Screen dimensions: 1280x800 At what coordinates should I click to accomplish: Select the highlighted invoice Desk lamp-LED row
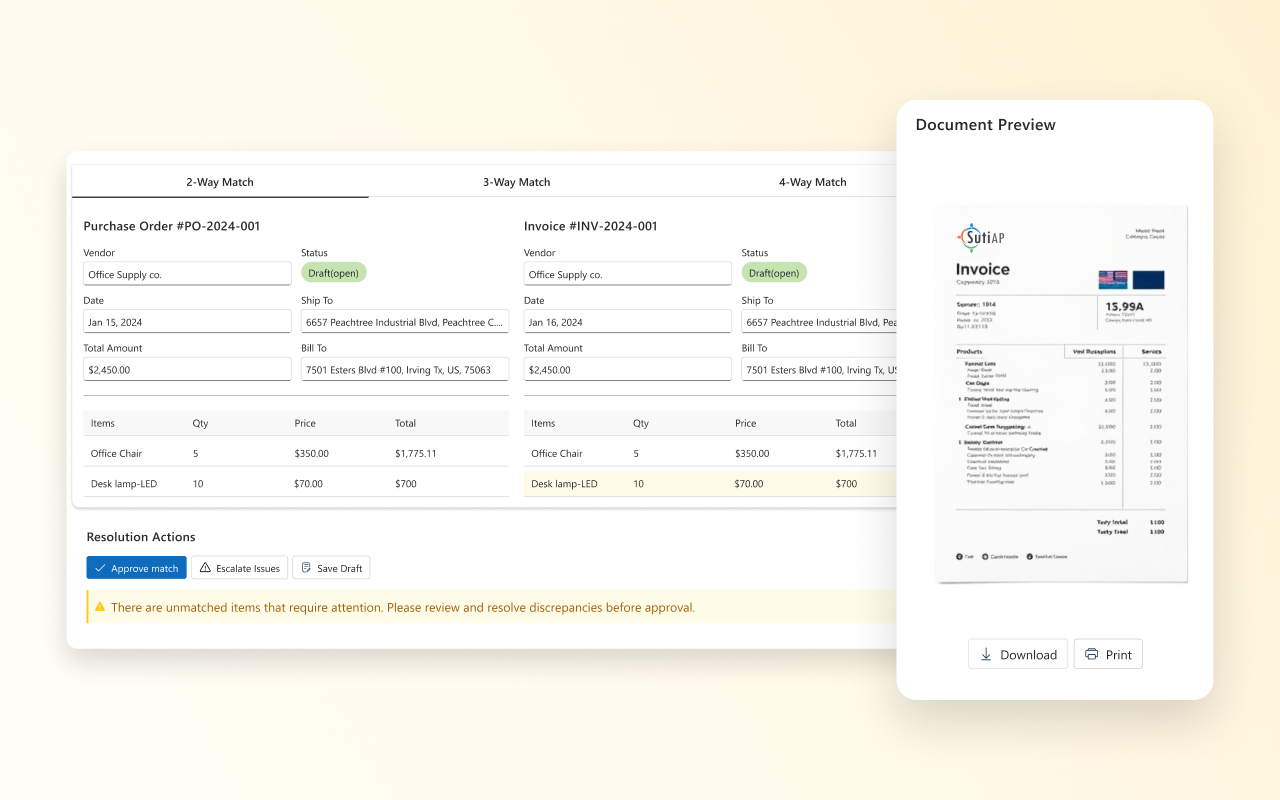point(710,484)
